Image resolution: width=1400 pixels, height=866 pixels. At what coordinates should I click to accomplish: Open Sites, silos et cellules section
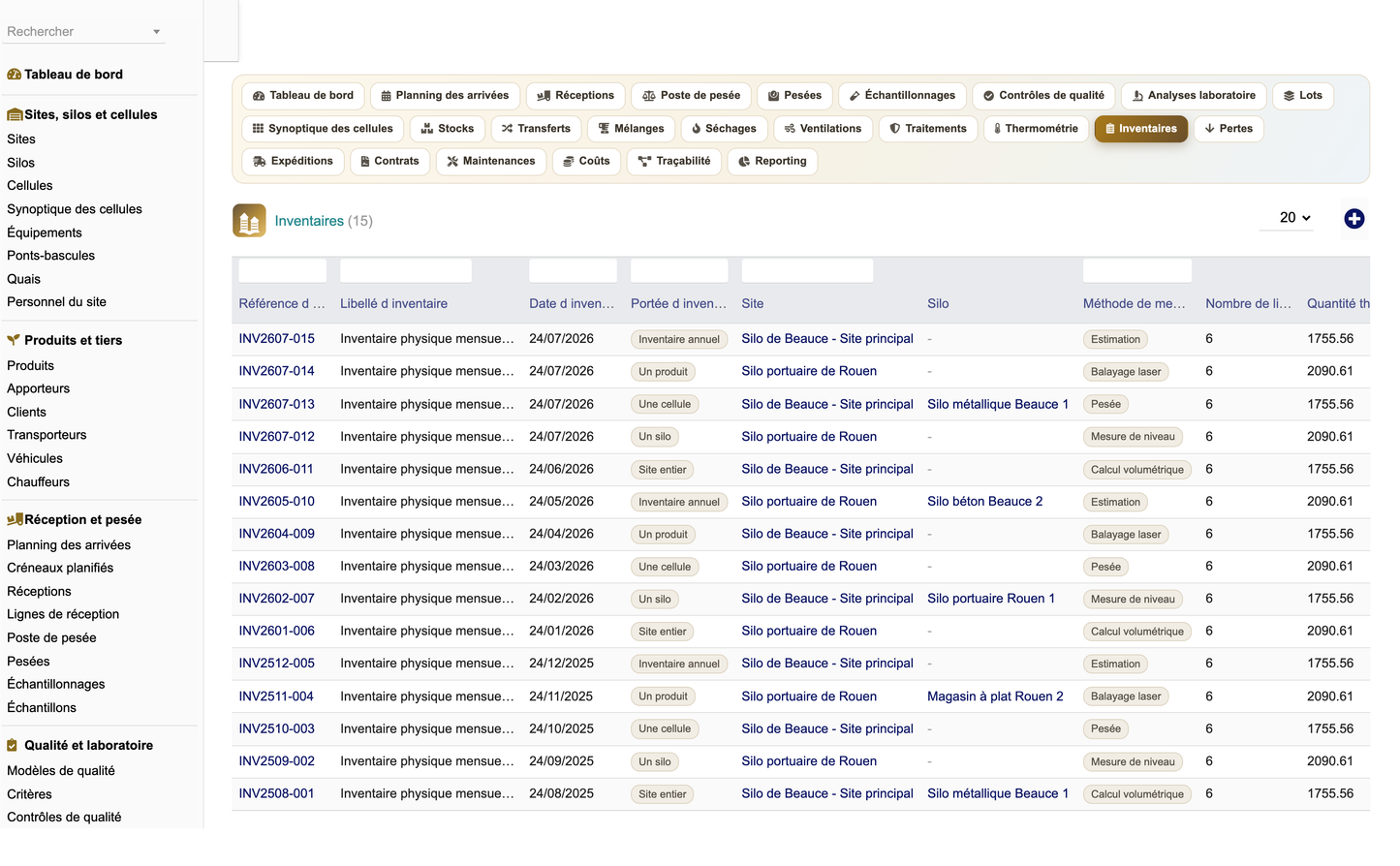pyautogui.click(x=90, y=115)
